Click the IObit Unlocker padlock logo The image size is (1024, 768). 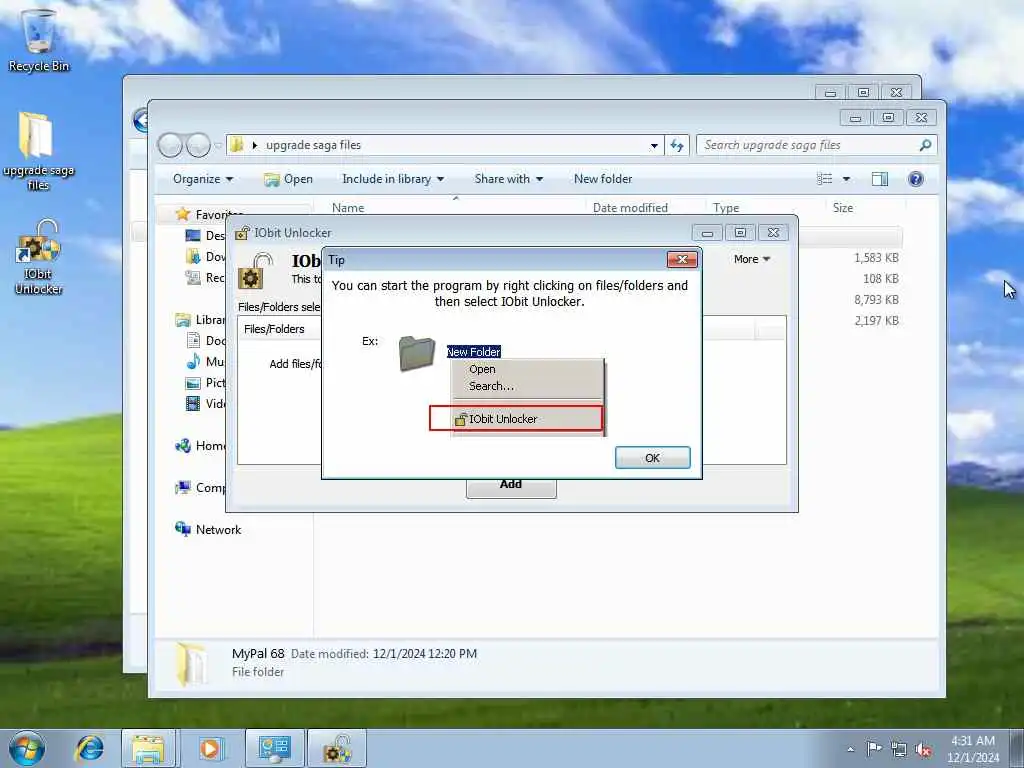tap(255, 270)
